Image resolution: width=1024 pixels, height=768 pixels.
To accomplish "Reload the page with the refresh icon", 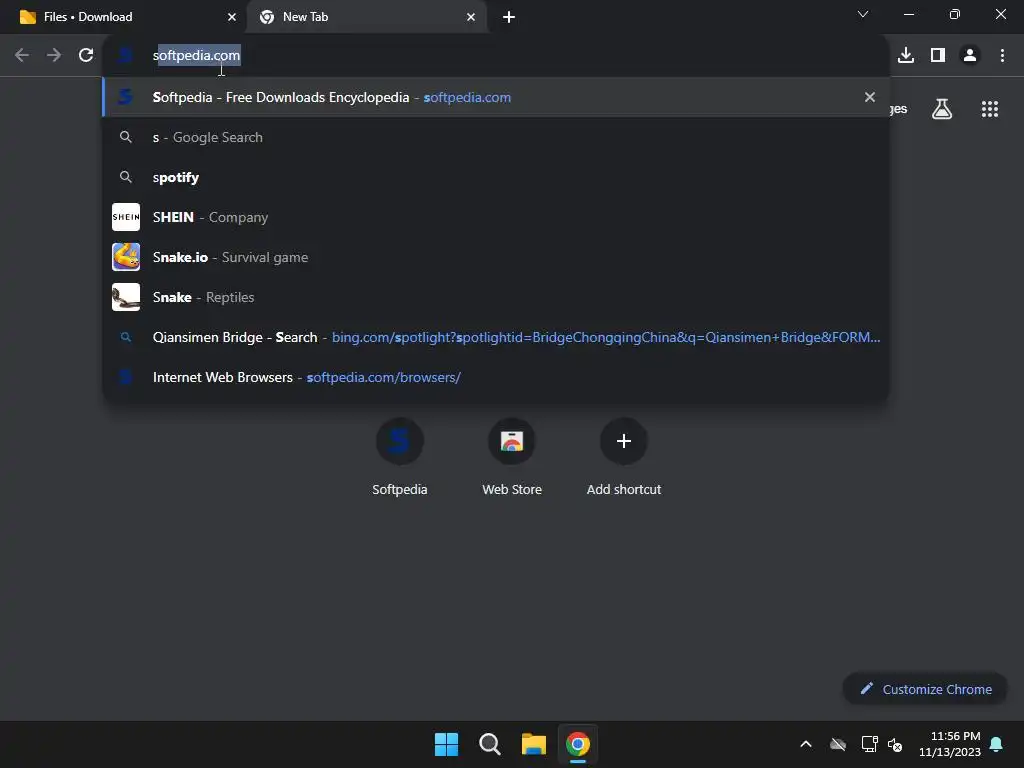I will click(x=86, y=55).
